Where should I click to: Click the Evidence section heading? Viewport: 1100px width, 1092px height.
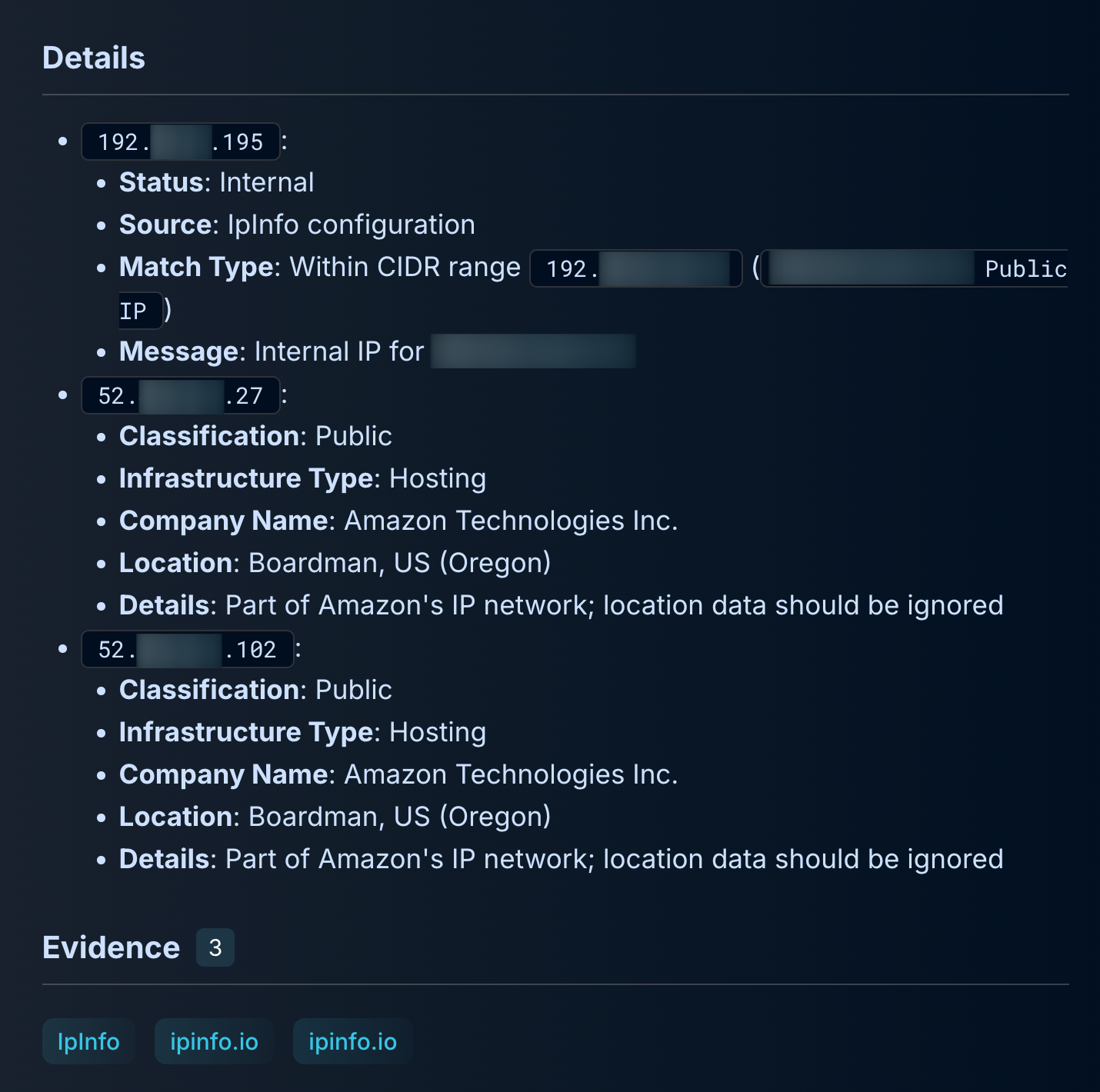pos(112,947)
